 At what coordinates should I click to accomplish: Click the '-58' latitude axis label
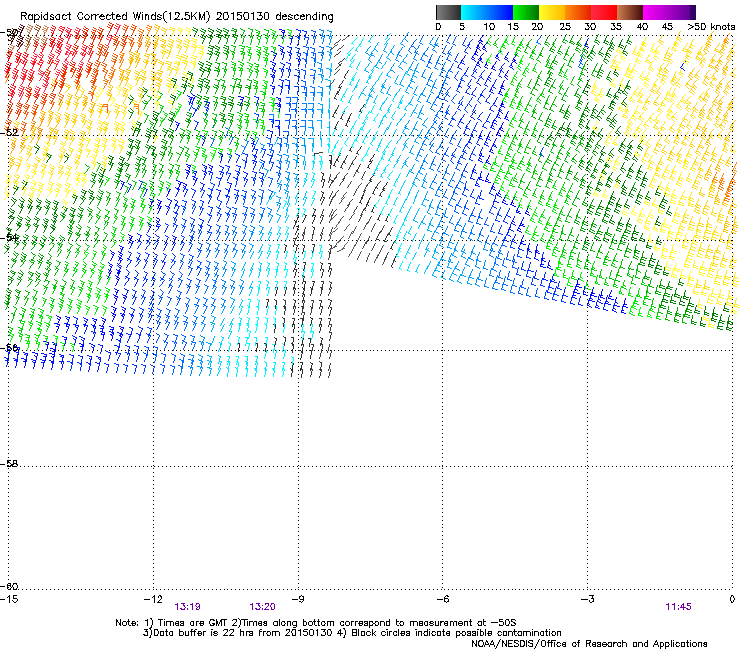tap(9, 464)
